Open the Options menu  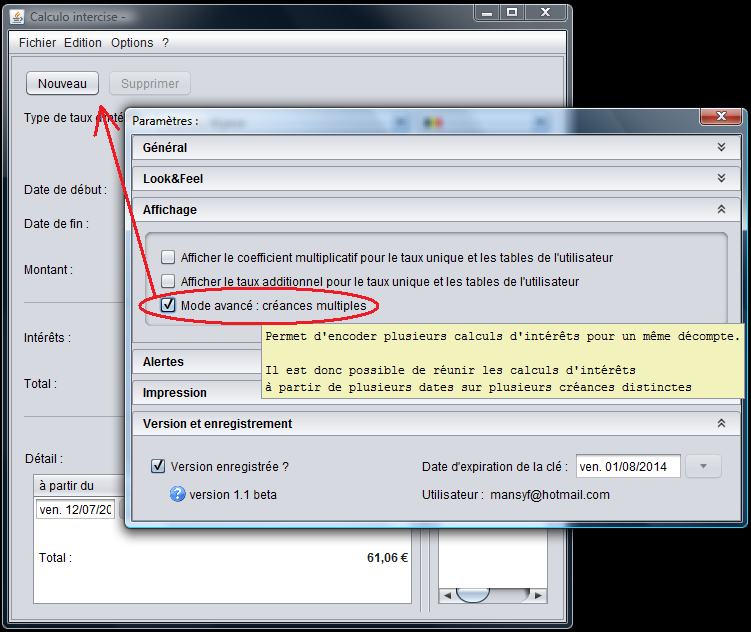132,43
